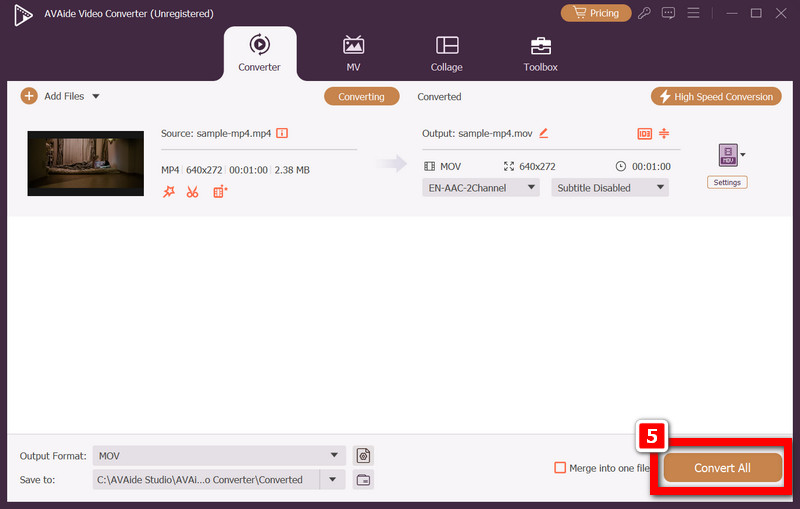Click the AVAide app logo icon
This screenshot has width=800, height=509.
23,14
